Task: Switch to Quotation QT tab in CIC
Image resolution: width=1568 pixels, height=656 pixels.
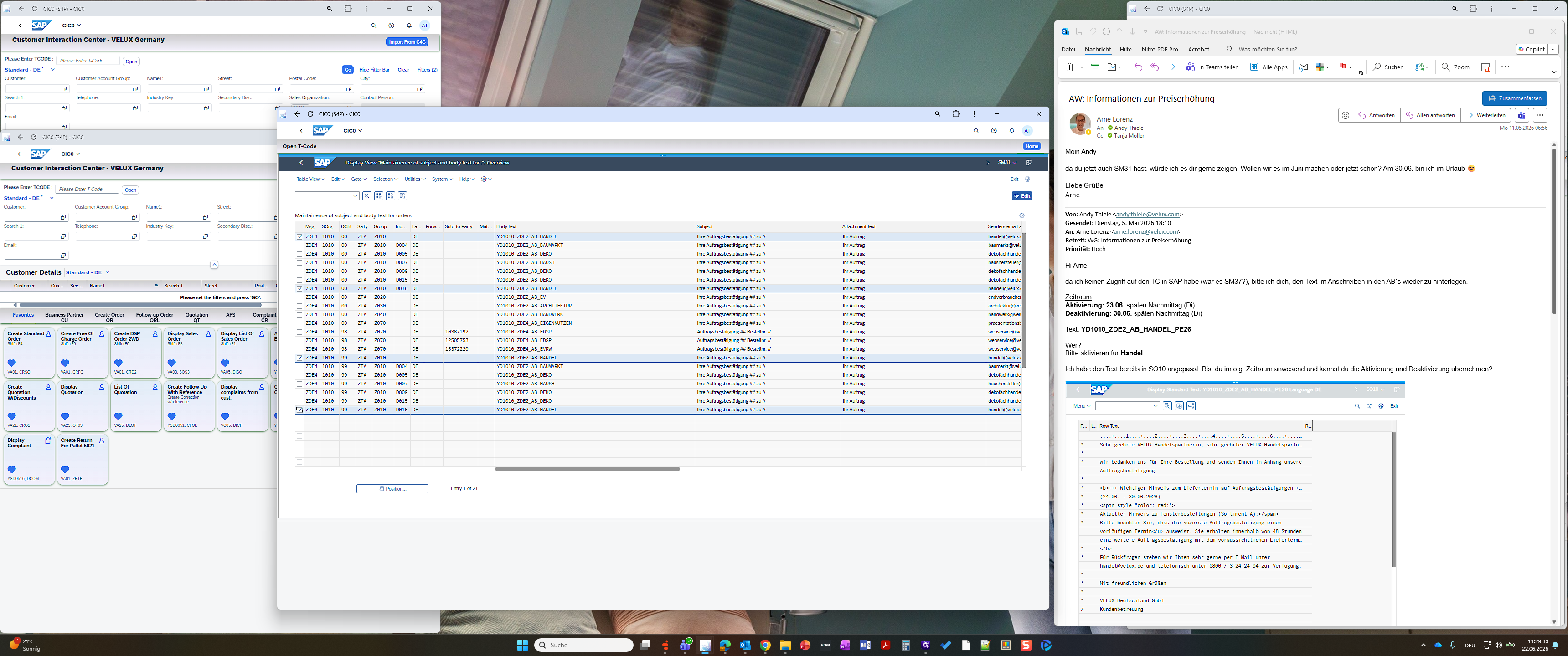Action: tap(196, 318)
